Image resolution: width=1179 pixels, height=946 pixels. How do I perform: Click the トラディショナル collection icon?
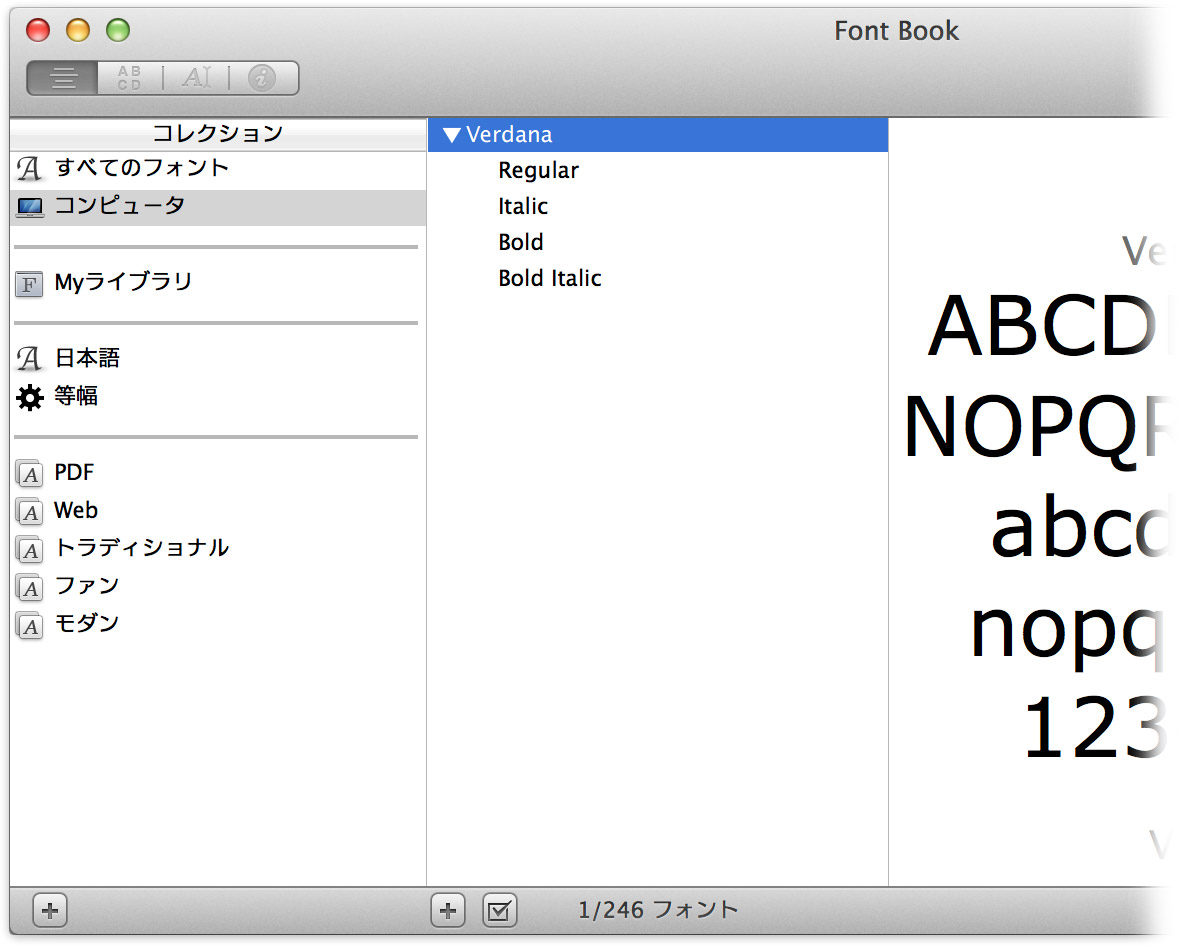click(29, 550)
